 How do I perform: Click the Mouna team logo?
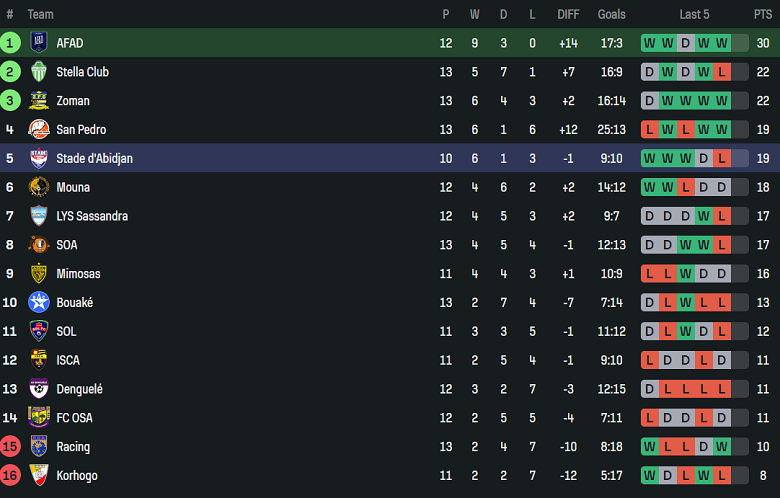pos(39,187)
